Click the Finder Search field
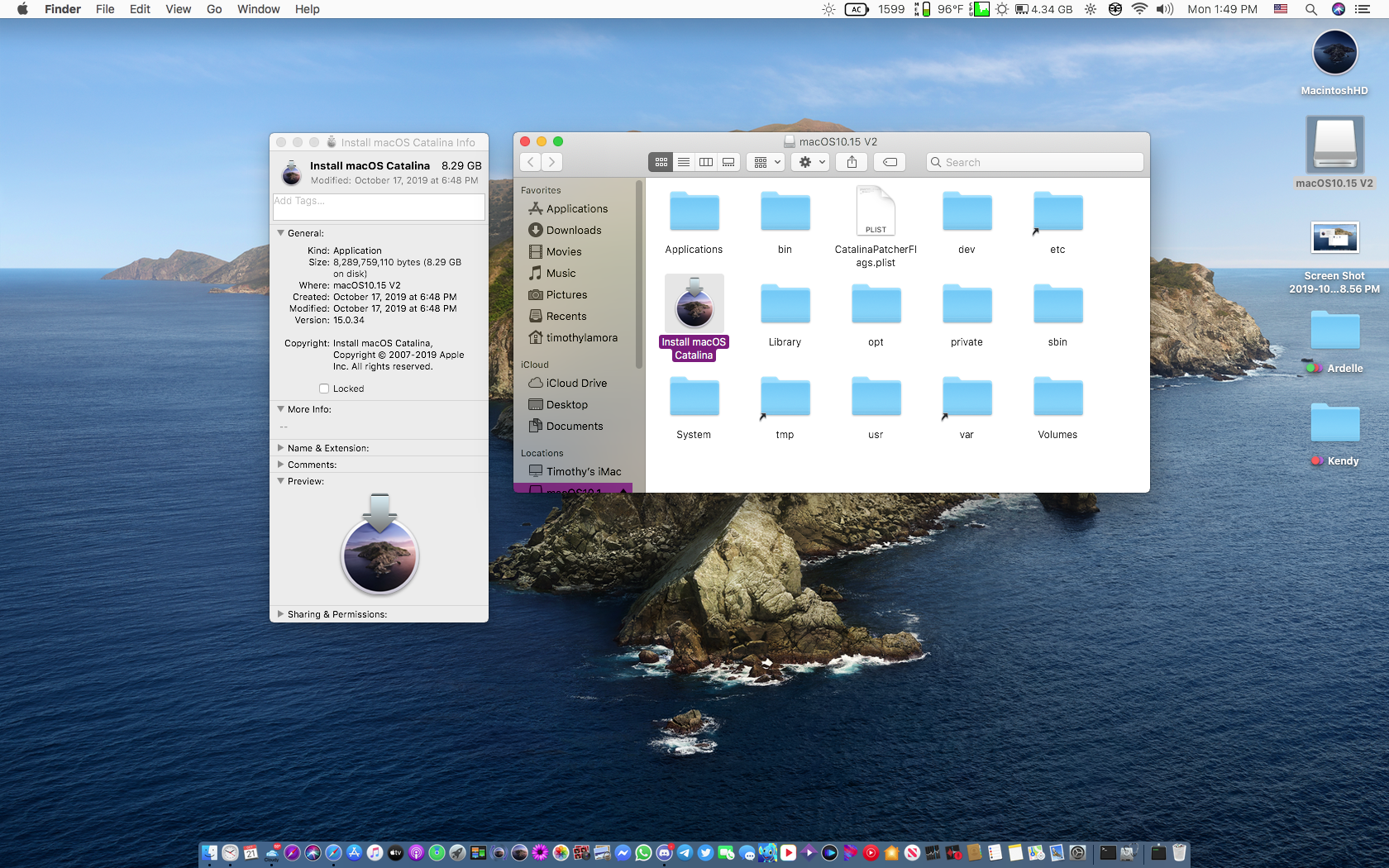The image size is (1389, 868). [x=1035, y=162]
